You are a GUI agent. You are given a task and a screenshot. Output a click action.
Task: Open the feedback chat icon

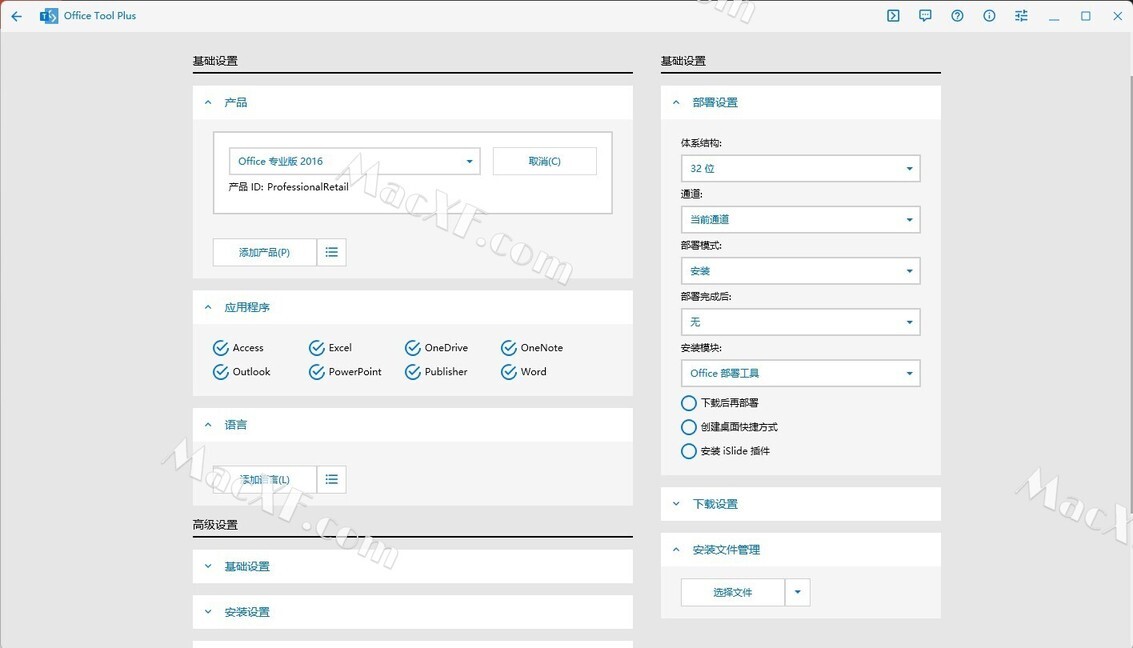tap(925, 16)
